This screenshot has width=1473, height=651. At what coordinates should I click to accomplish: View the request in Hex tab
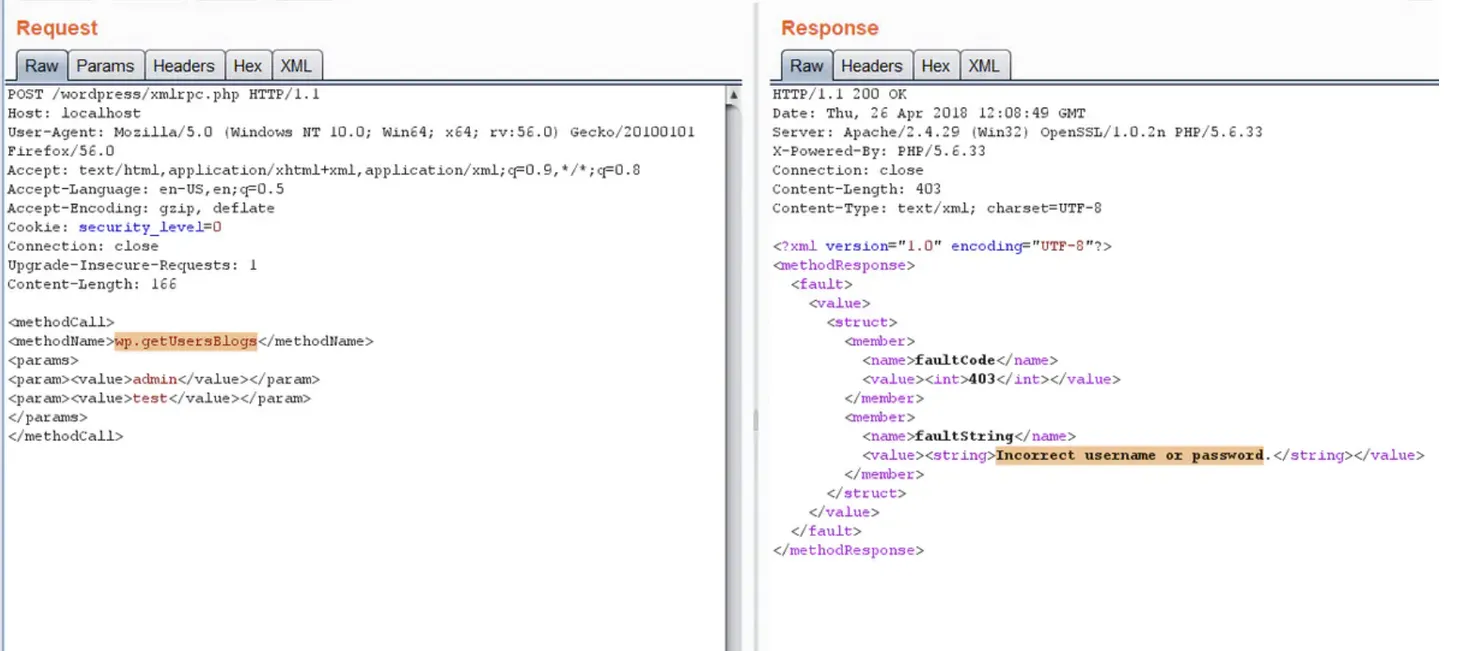[247, 66]
